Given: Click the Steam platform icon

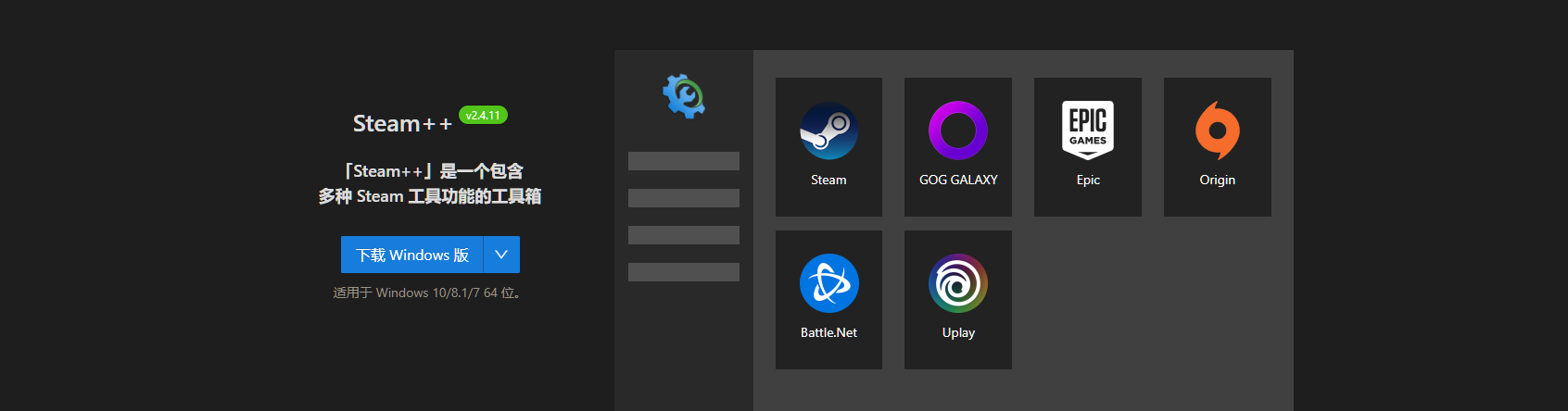Looking at the screenshot, I should tap(828, 131).
